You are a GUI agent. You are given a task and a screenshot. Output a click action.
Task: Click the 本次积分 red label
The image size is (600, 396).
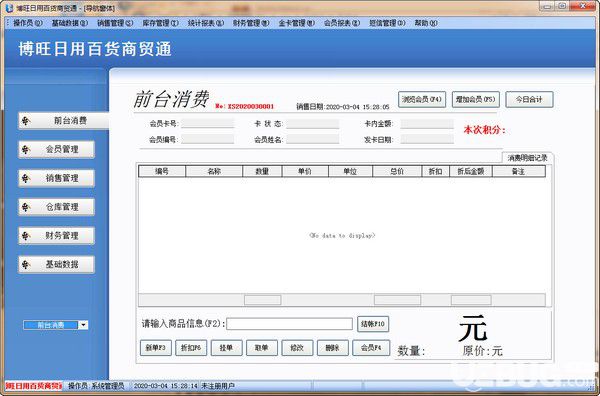click(484, 130)
